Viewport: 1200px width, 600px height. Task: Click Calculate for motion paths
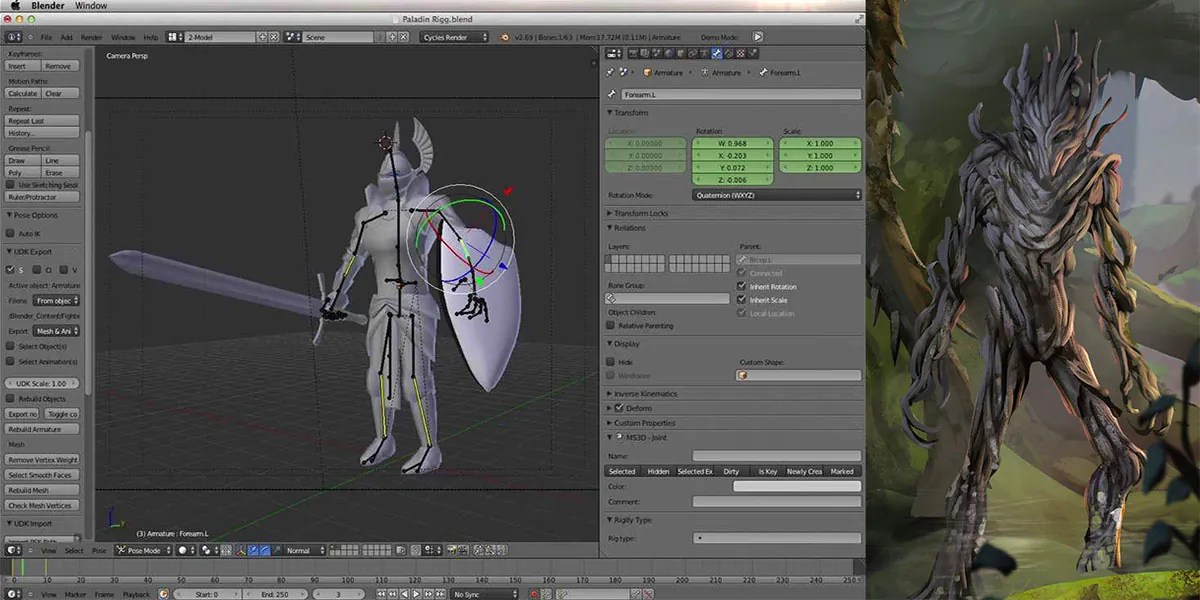(23, 92)
